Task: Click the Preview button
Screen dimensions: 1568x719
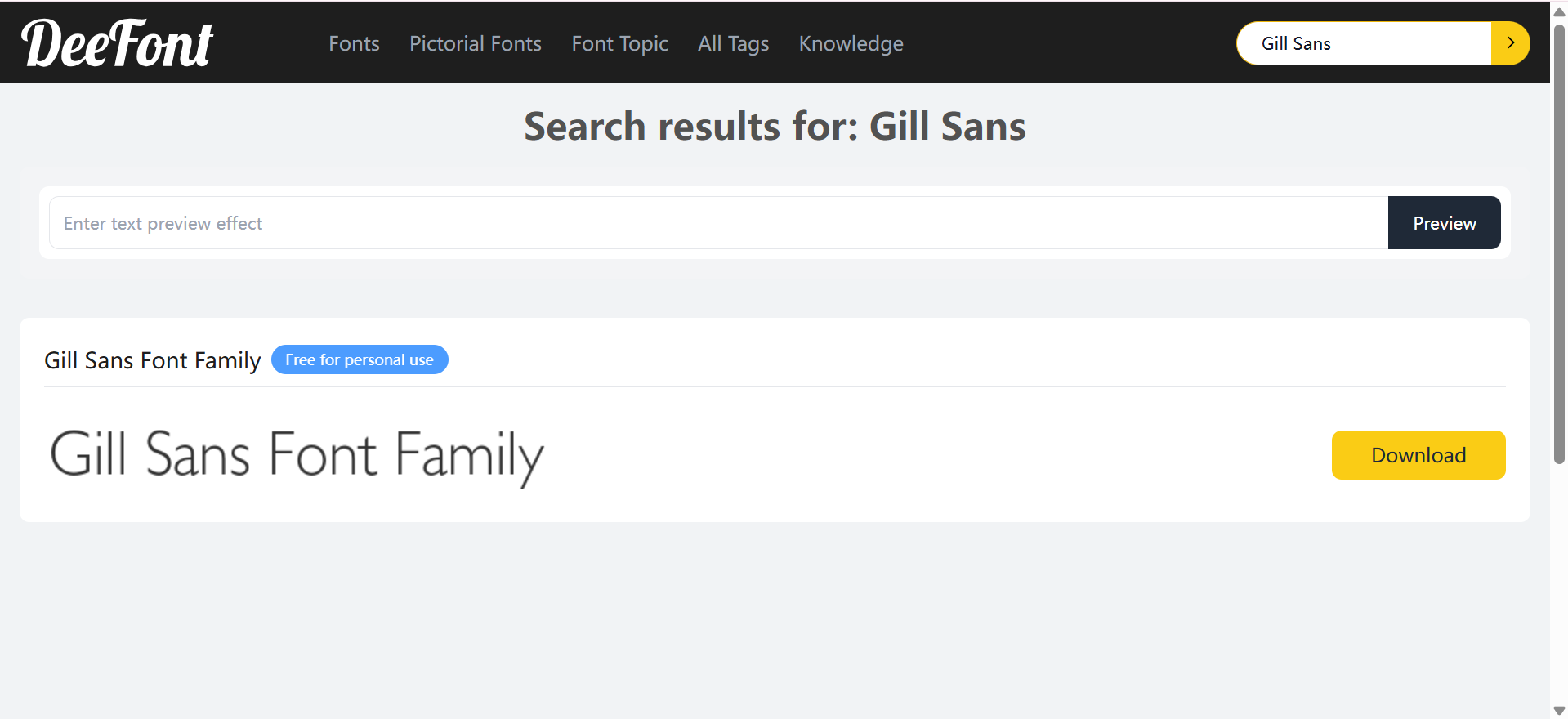Action: coord(1443,222)
